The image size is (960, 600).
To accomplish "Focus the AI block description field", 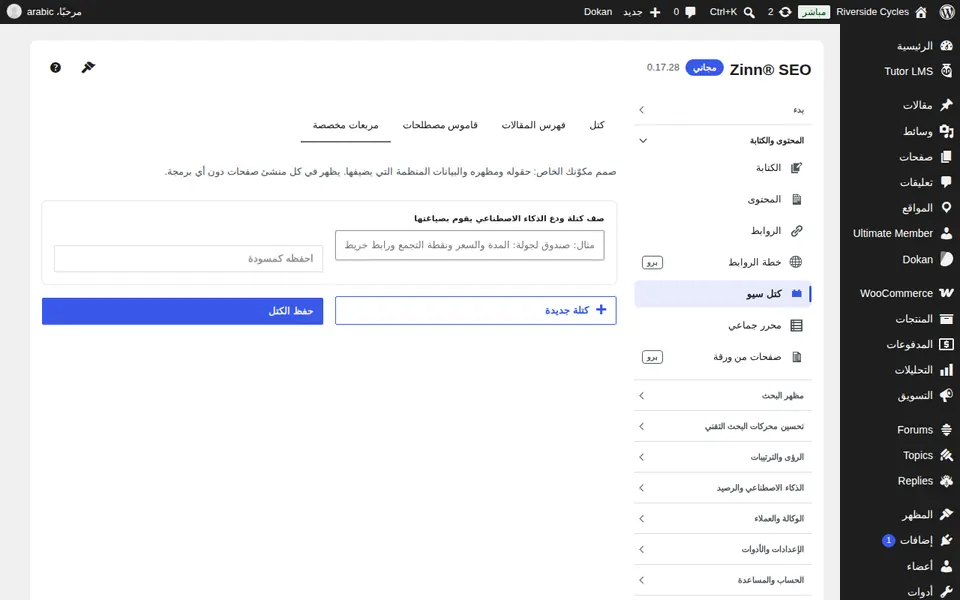I will tap(470, 245).
